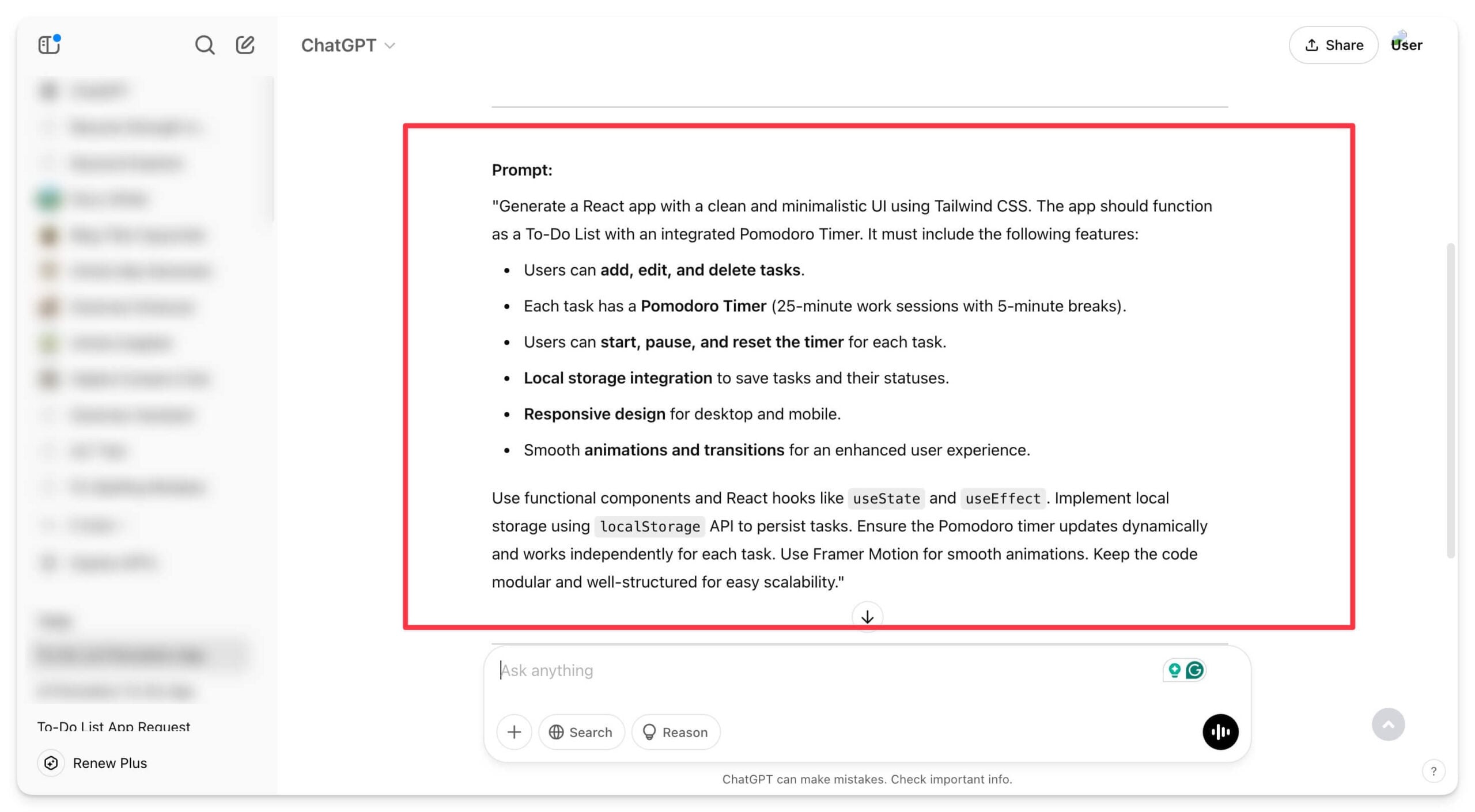
Task: Toggle the sidebar panel icon
Action: (49, 44)
